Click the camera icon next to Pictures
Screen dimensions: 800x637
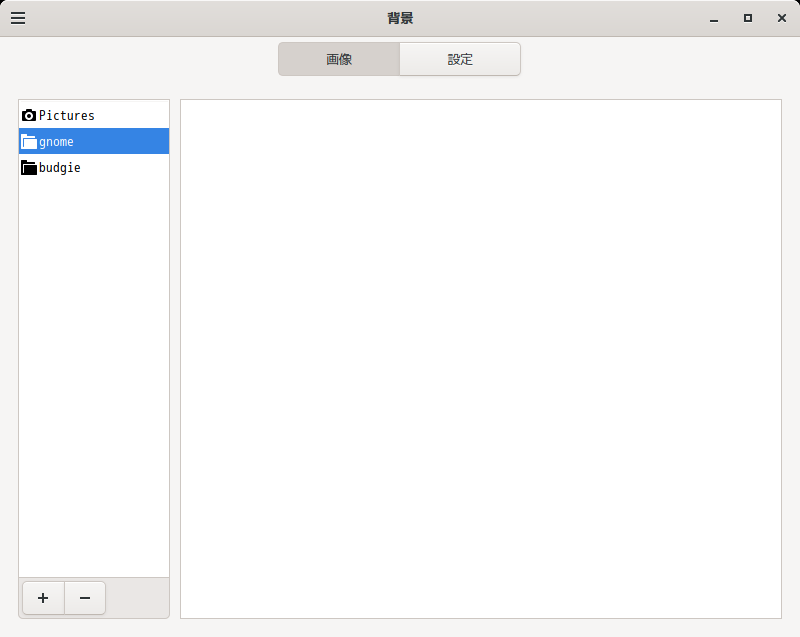[29, 115]
